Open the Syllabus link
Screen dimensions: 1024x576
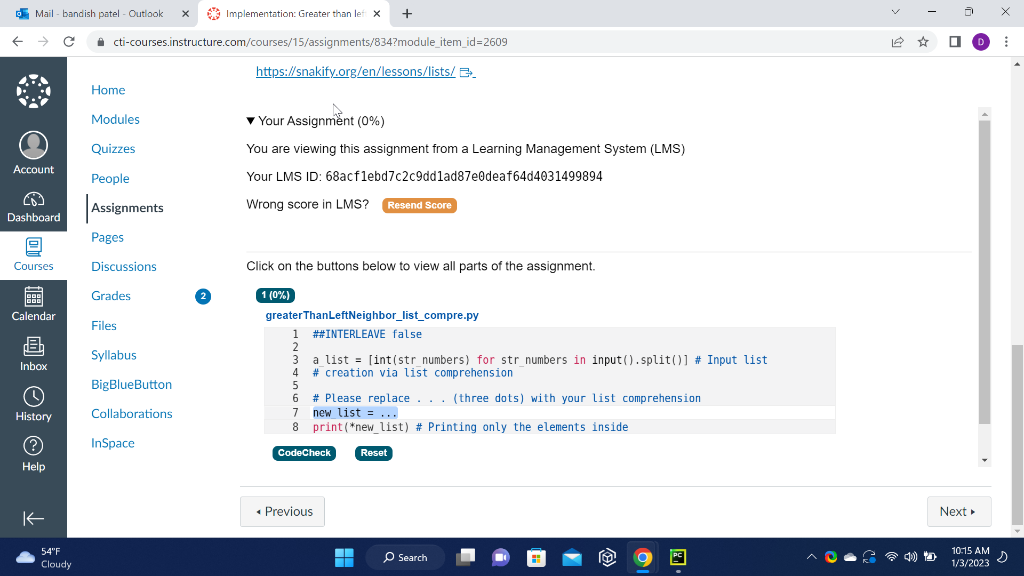[x=113, y=355]
